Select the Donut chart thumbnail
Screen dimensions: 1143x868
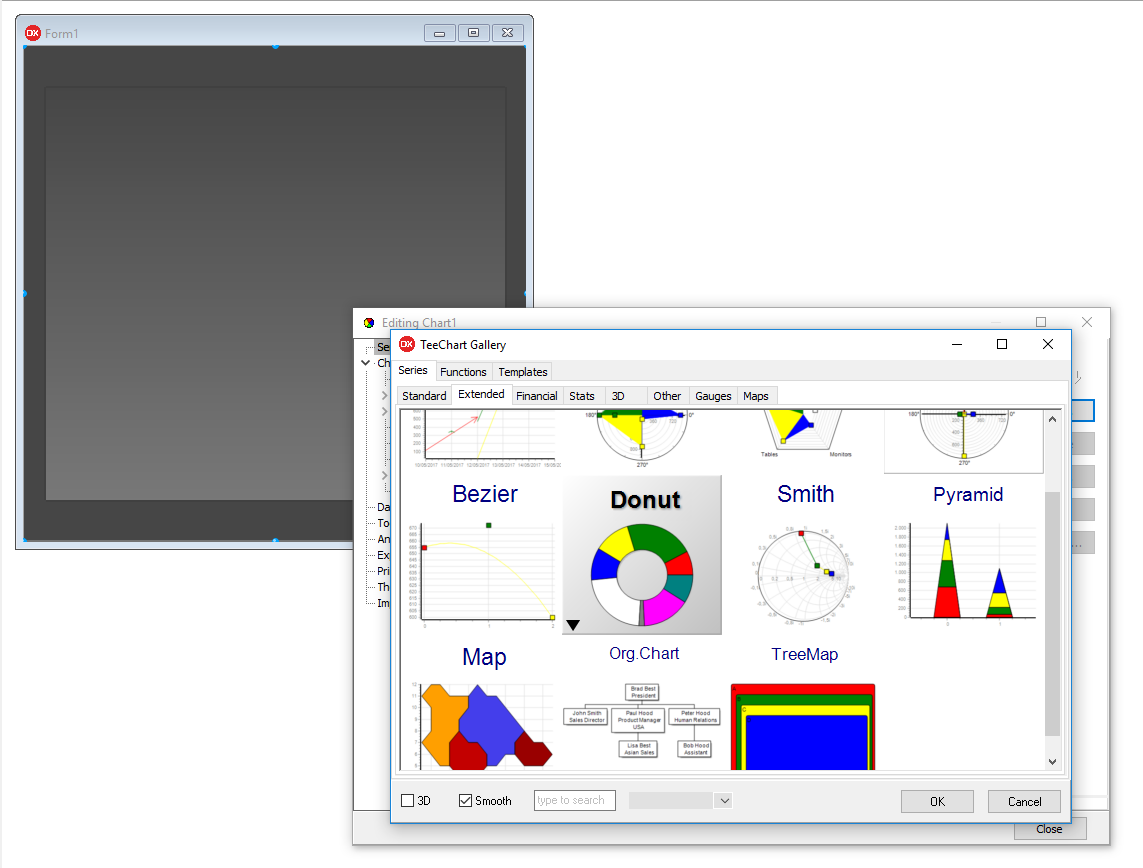tap(642, 567)
